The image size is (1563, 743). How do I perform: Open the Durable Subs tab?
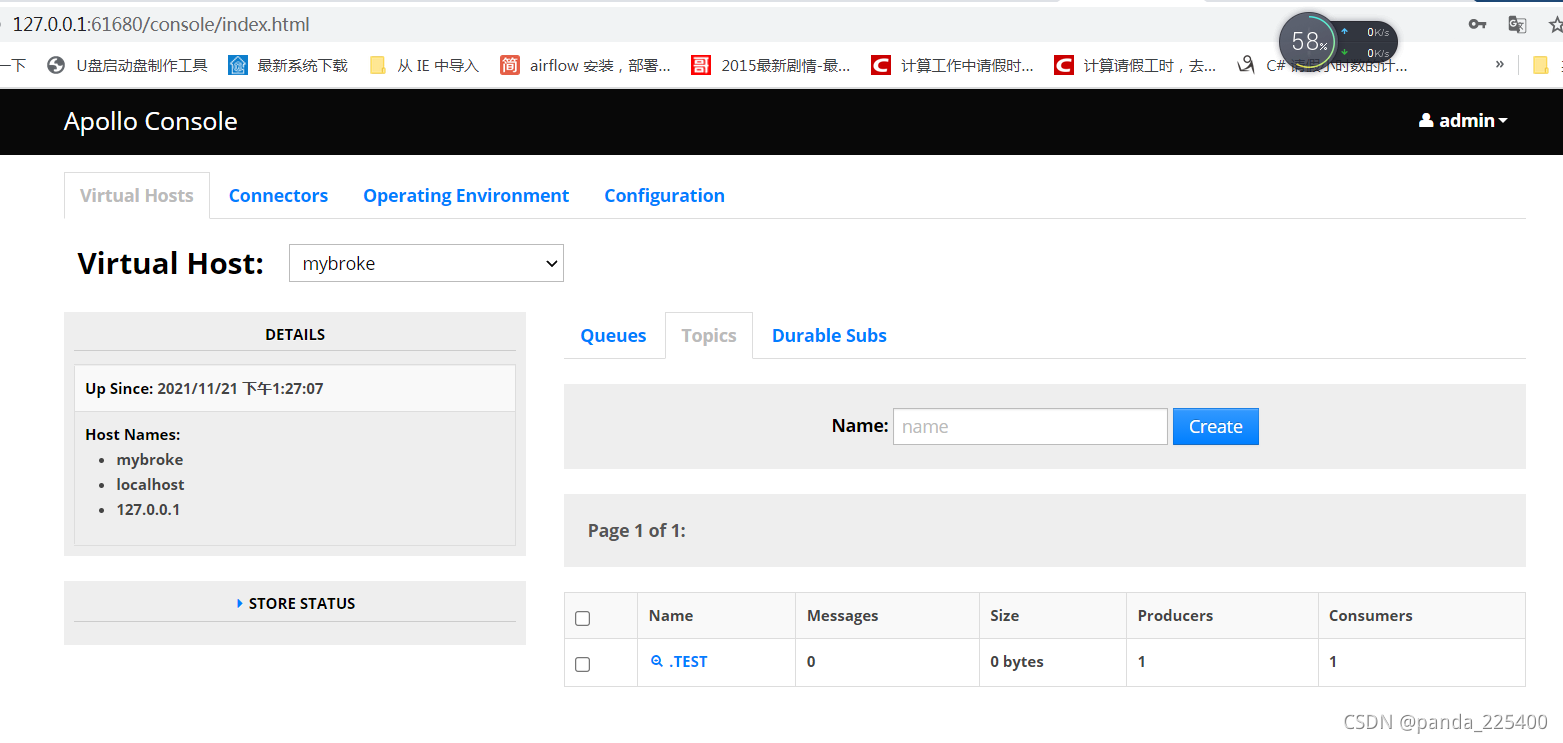[x=829, y=335]
